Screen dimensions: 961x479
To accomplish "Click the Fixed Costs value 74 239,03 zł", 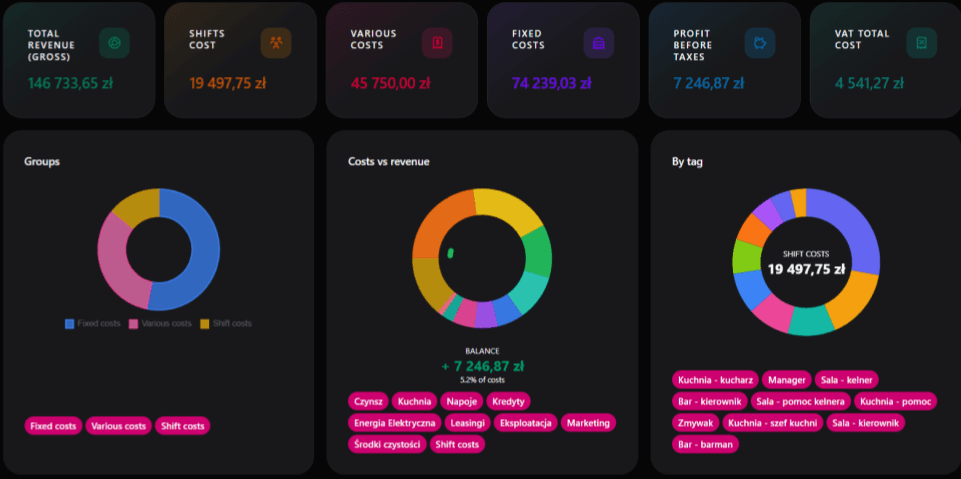I will point(552,83).
